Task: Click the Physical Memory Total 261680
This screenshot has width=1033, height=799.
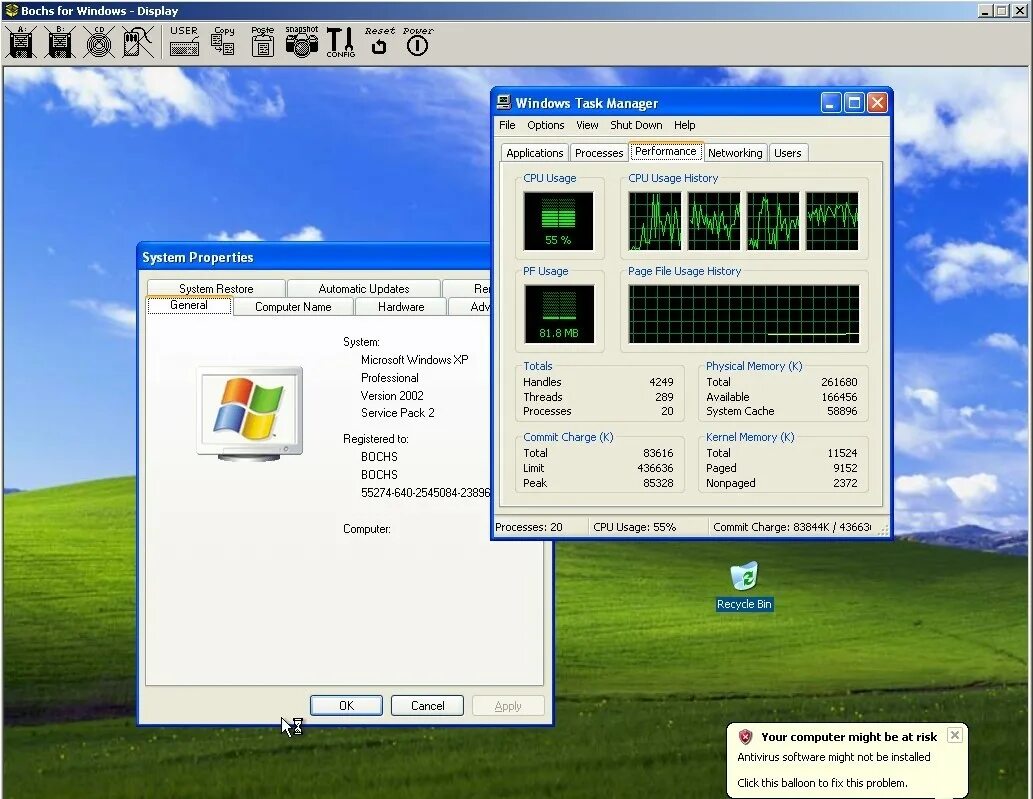Action: click(x=839, y=382)
